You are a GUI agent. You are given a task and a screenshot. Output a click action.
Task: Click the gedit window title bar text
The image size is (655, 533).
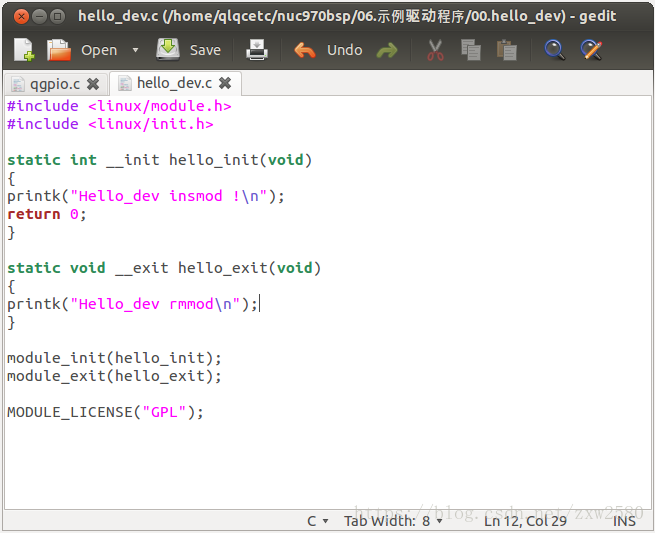click(347, 16)
